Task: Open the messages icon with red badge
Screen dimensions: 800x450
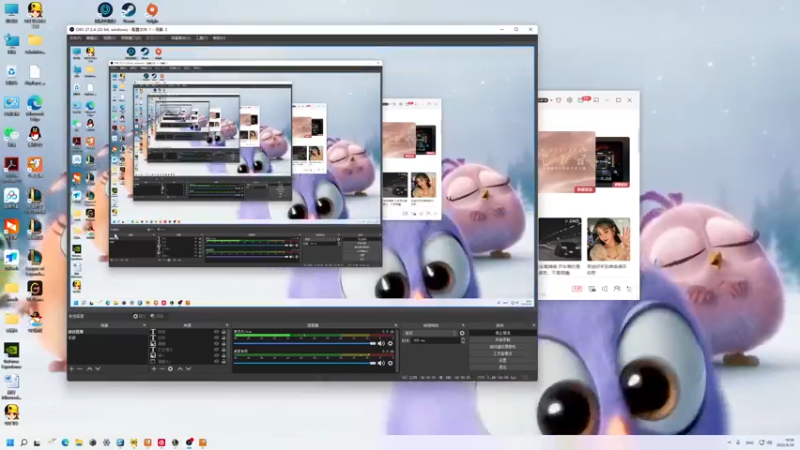Action: point(582,99)
